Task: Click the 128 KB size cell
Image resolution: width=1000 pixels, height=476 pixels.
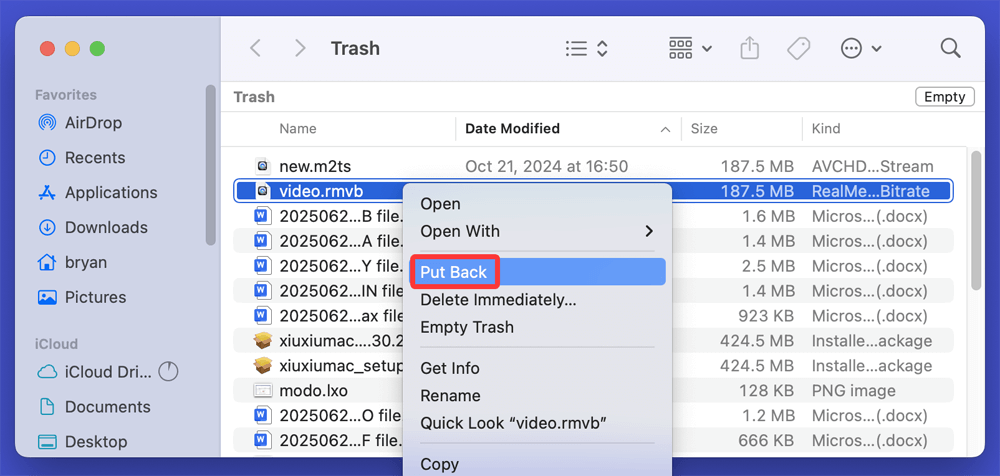Action: (766, 390)
